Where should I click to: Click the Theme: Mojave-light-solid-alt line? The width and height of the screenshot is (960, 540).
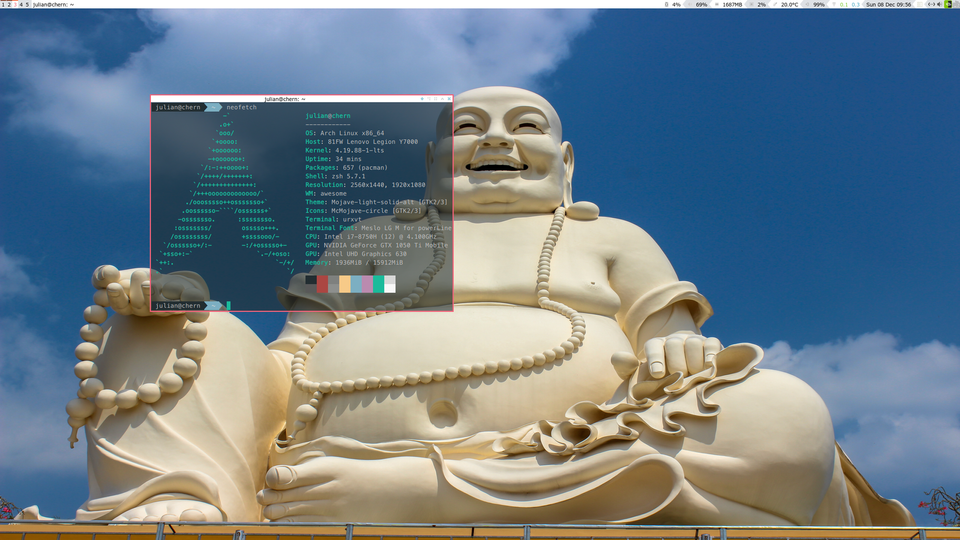pos(376,202)
